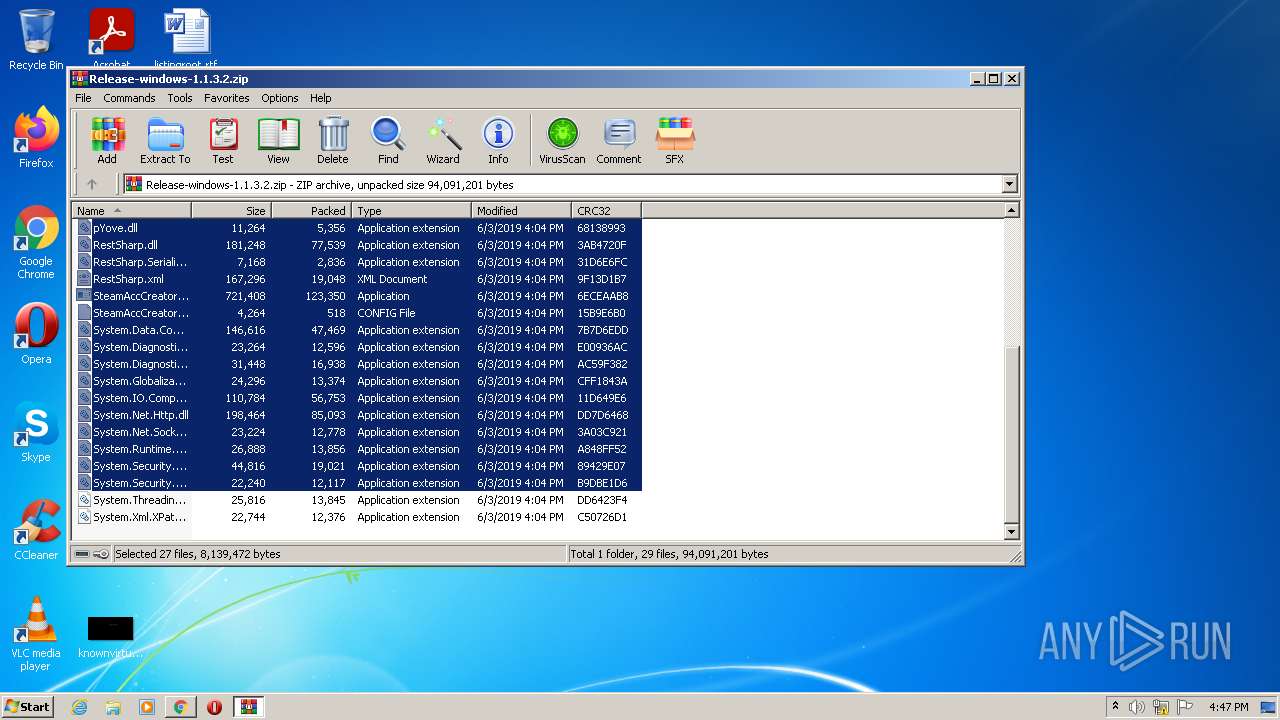Viewport: 1280px width, 720px height.
Task: Open Chrome from the taskbar
Action: (x=180, y=707)
